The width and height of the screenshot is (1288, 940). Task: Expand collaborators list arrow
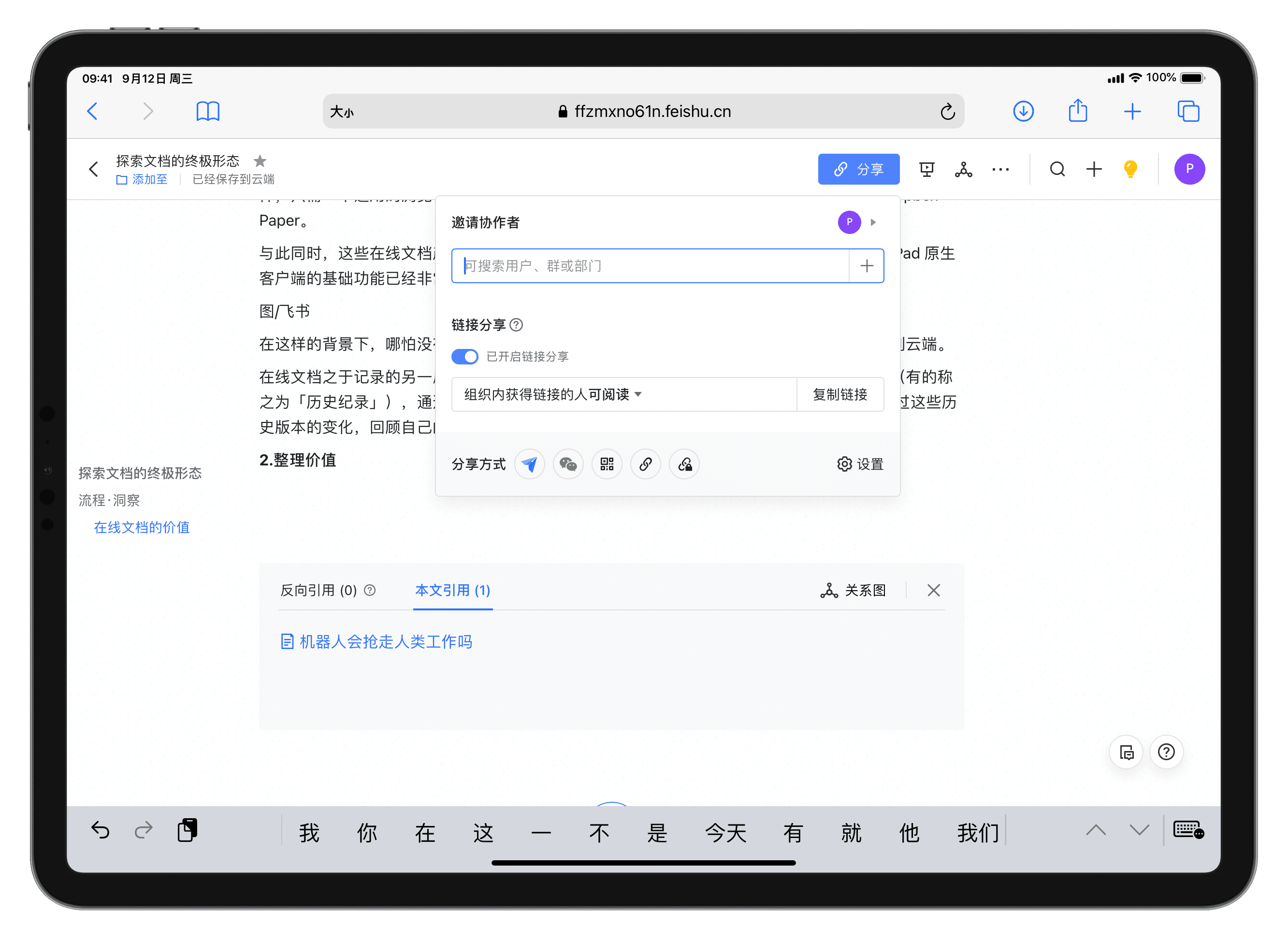pos(873,222)
